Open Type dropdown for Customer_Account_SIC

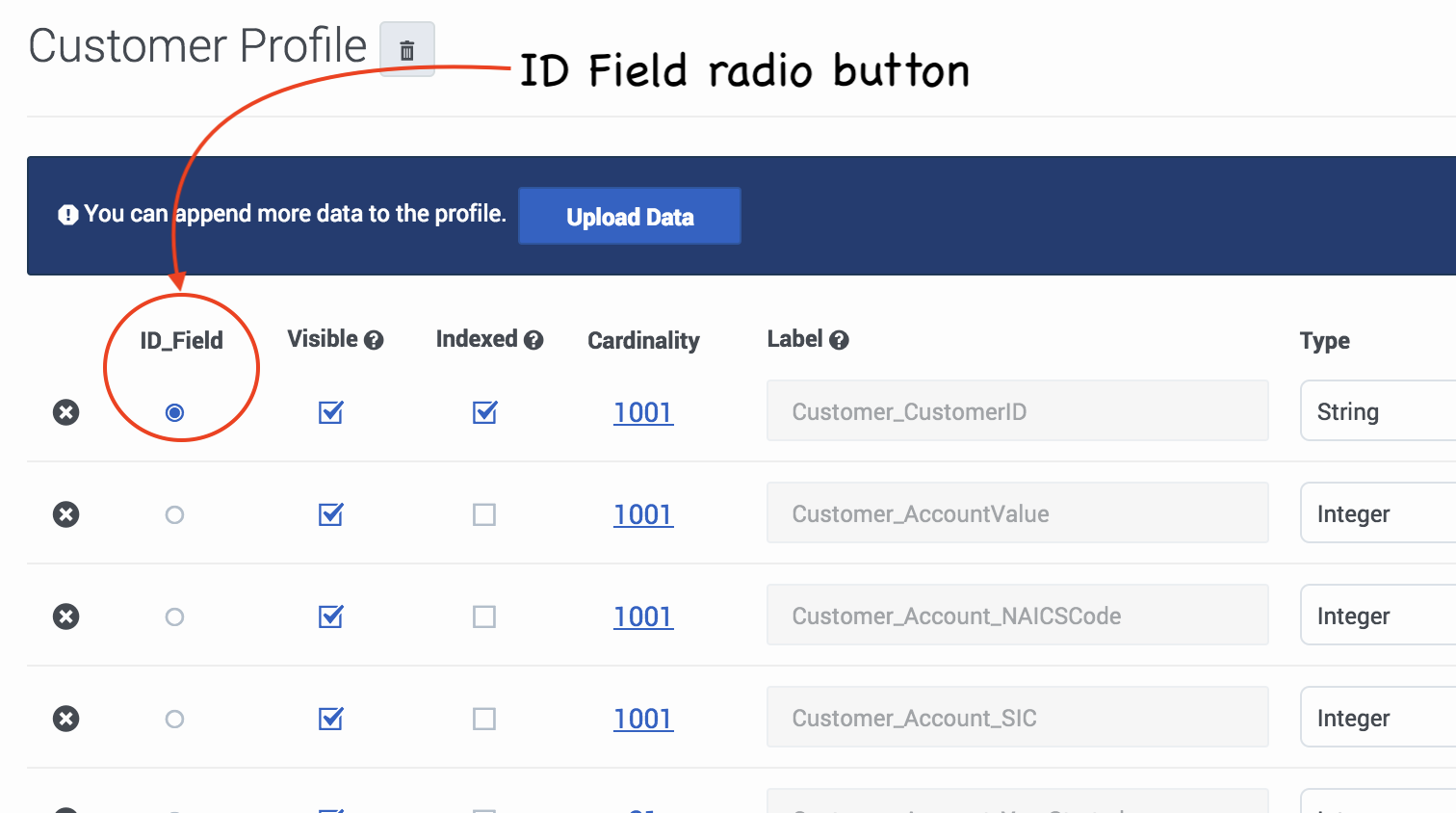pyautogui.click(x=1378, y=718)
